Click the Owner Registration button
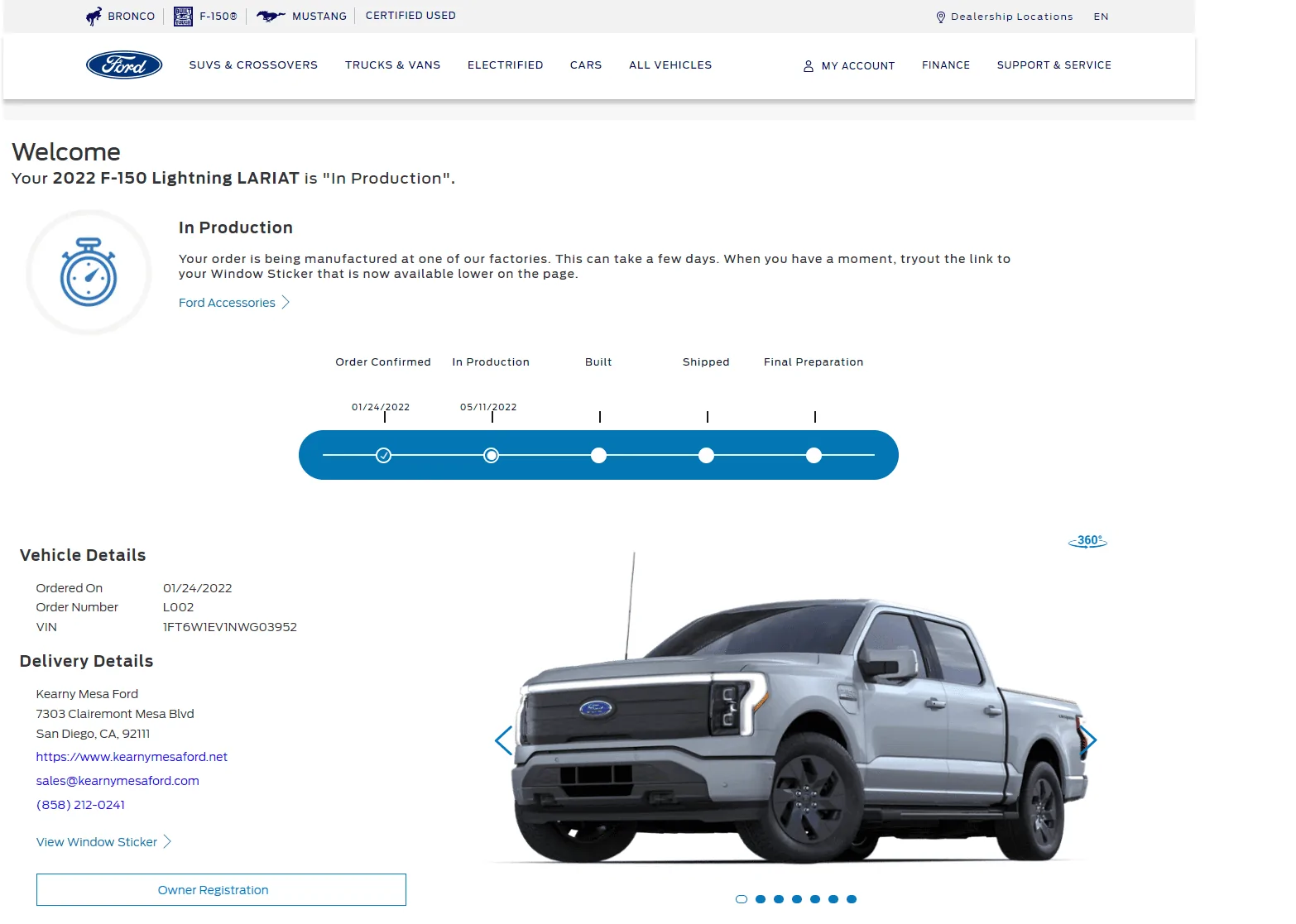Viewport: 1296px width, 924px height. point(220,889)
